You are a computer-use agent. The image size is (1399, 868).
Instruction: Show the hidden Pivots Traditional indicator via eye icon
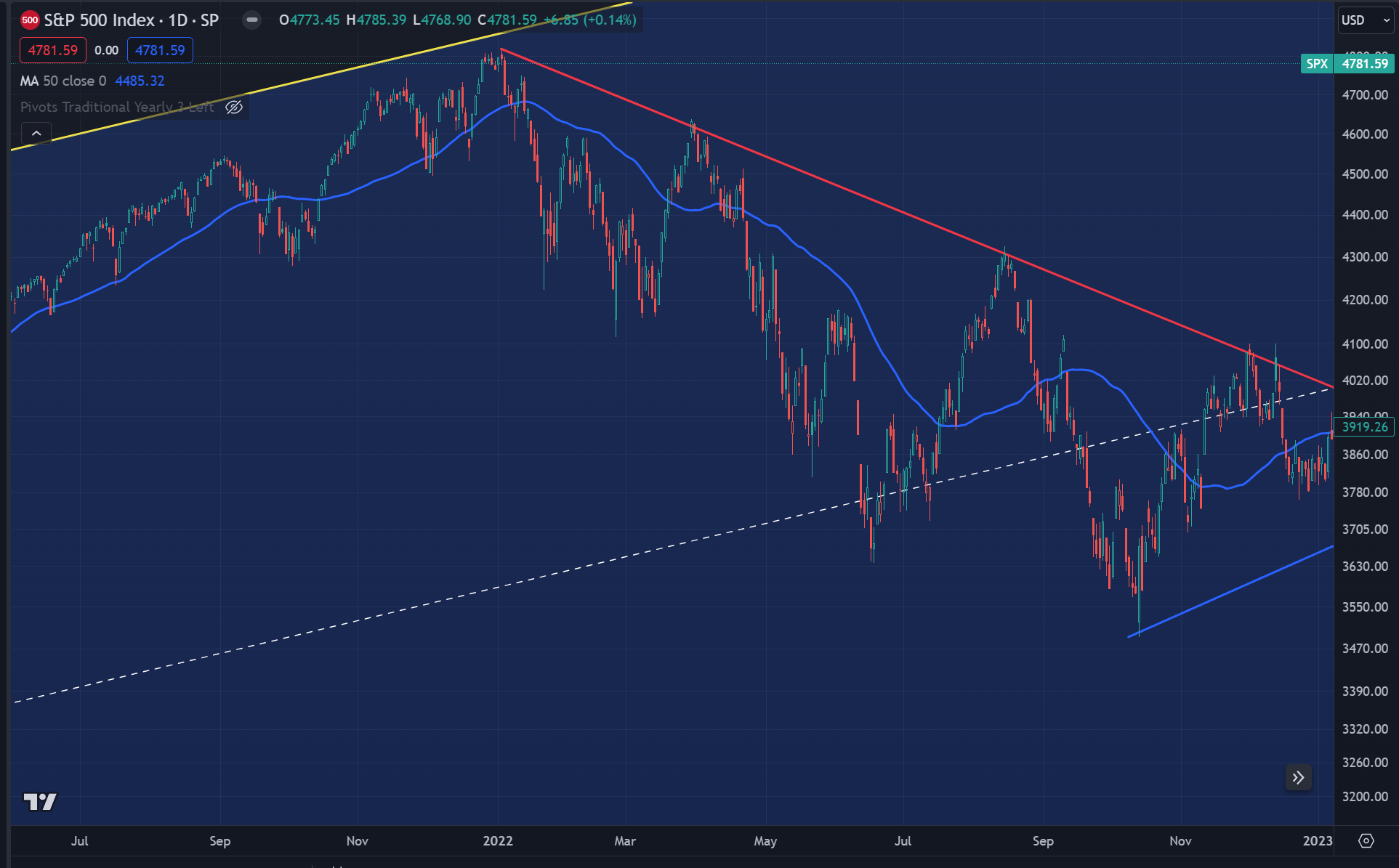234,108
